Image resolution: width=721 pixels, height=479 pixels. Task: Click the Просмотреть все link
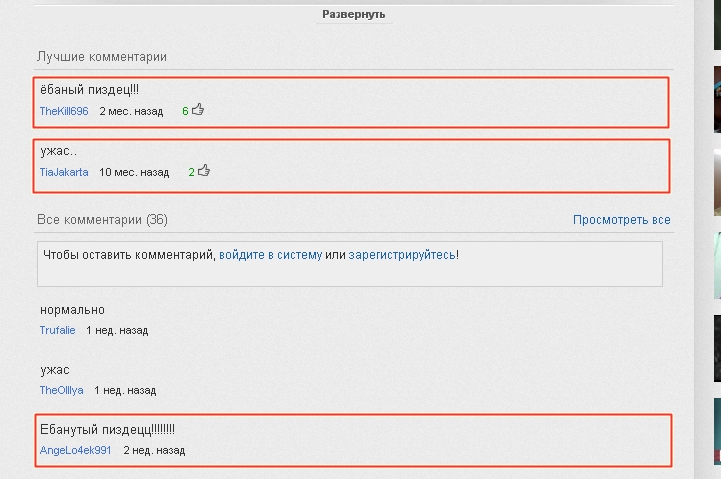[x=621, y=219]
